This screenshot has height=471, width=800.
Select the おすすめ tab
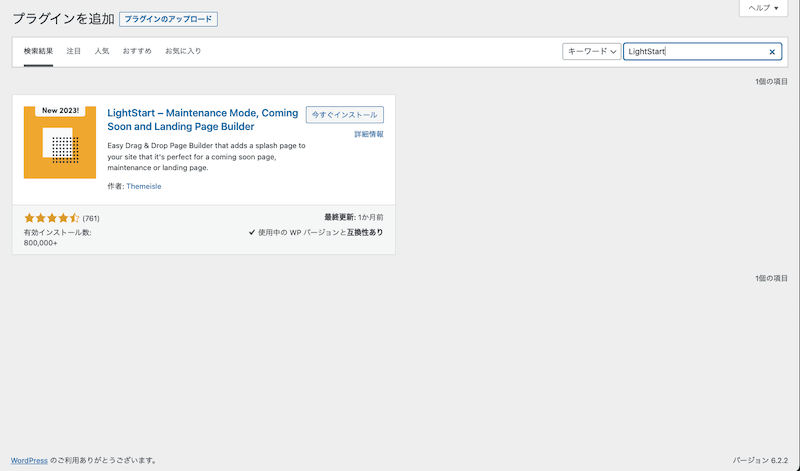[137, 51]
